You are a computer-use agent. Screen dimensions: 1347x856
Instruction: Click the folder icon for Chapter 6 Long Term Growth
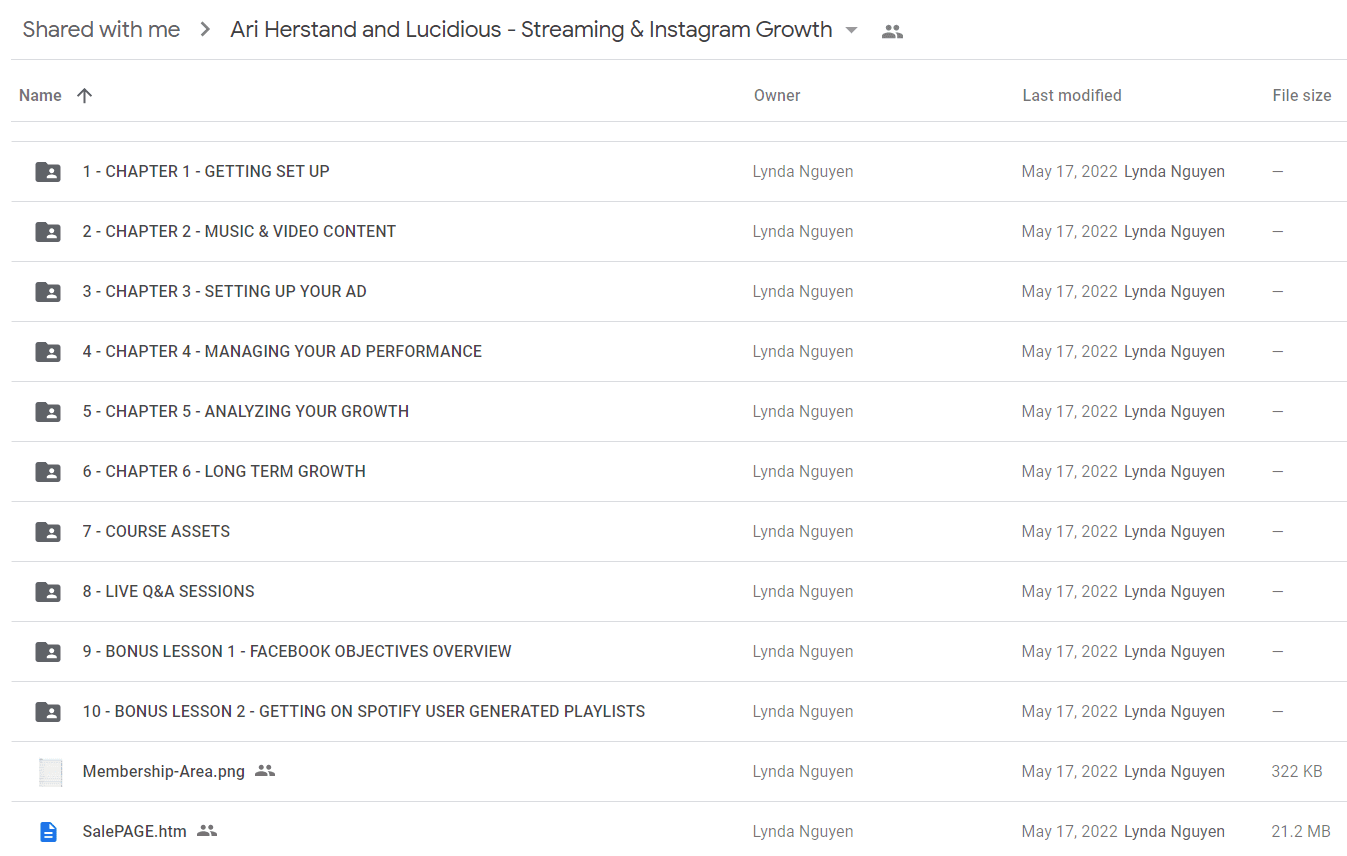(x=48, y=472)
